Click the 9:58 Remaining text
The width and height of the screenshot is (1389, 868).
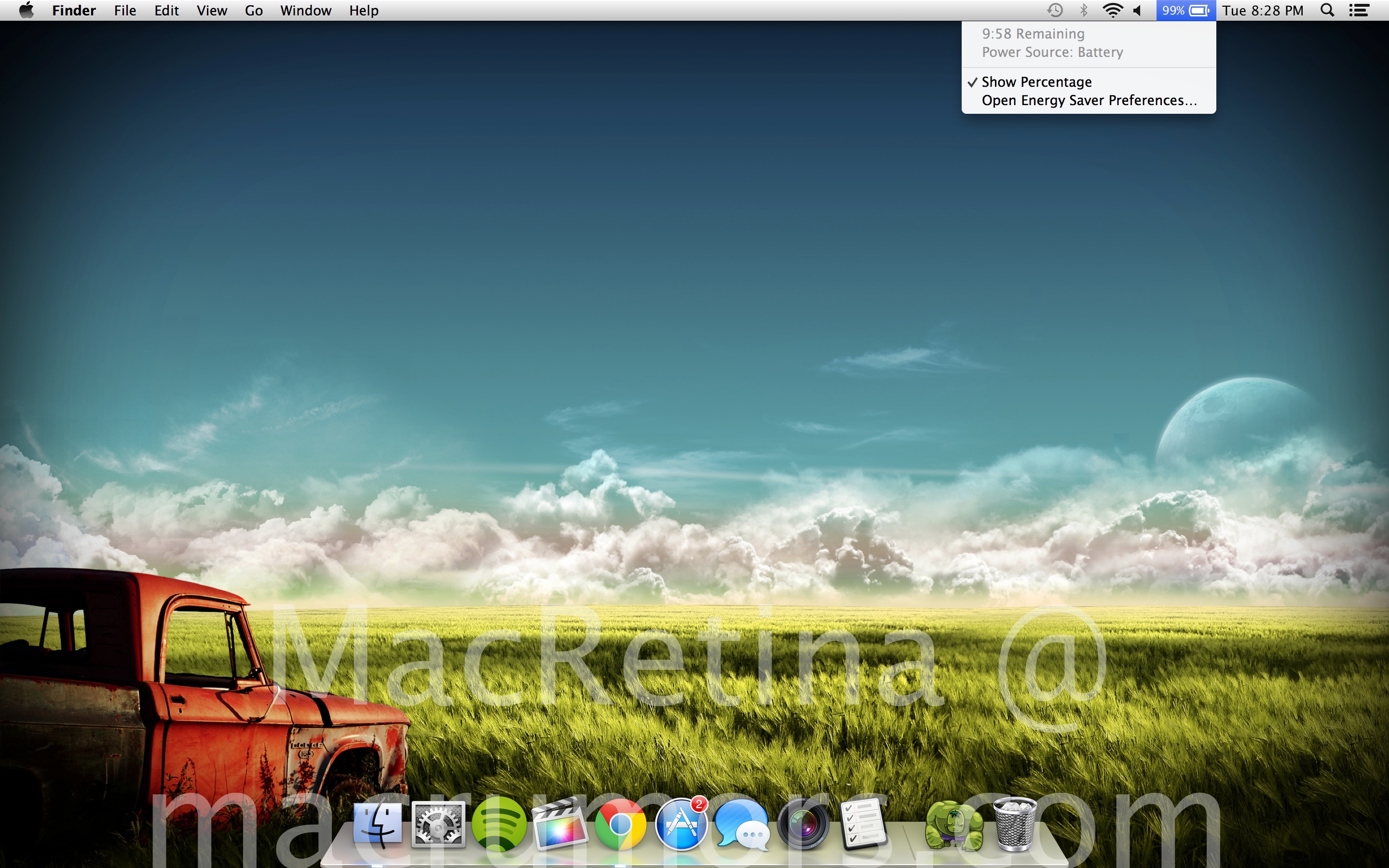pos(1033,34)
